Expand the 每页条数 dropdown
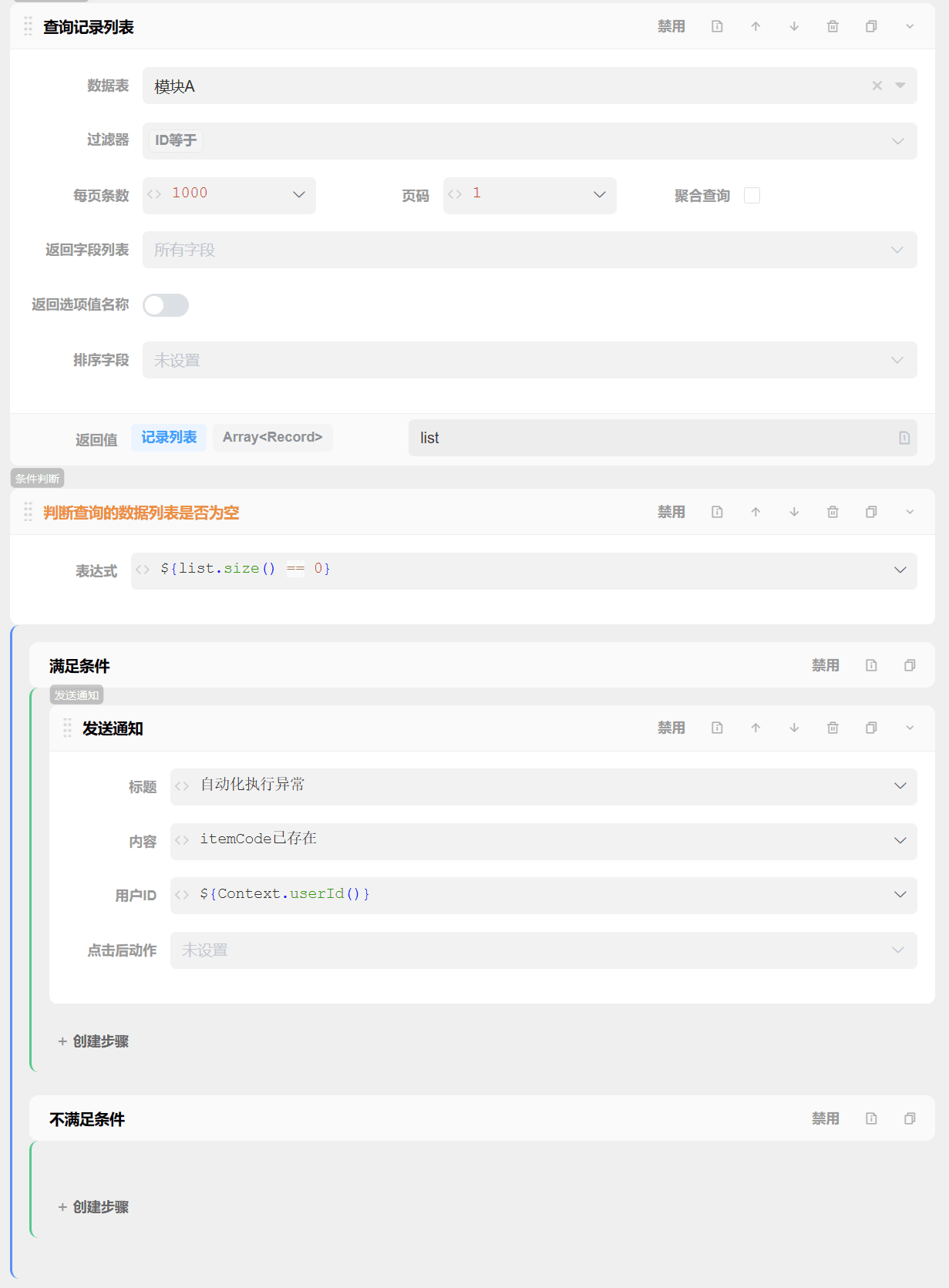949x1288 pixels. [x=298, y=195]
